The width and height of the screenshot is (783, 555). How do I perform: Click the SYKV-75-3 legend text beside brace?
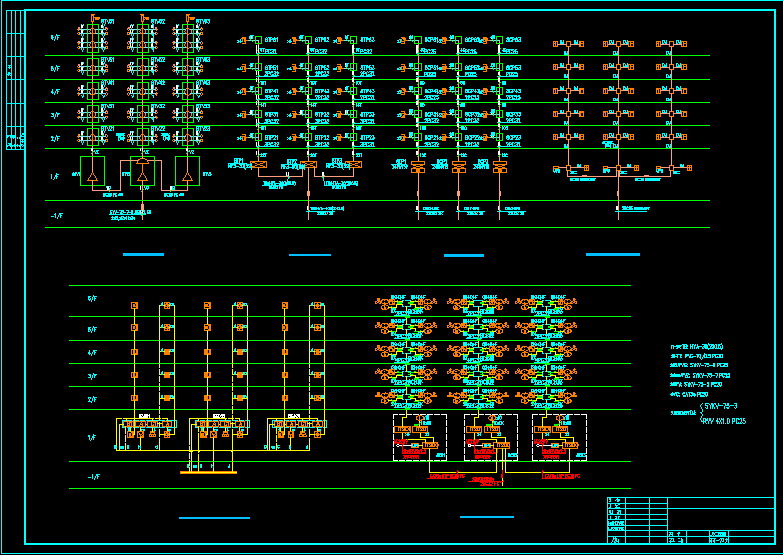(721, 406)
